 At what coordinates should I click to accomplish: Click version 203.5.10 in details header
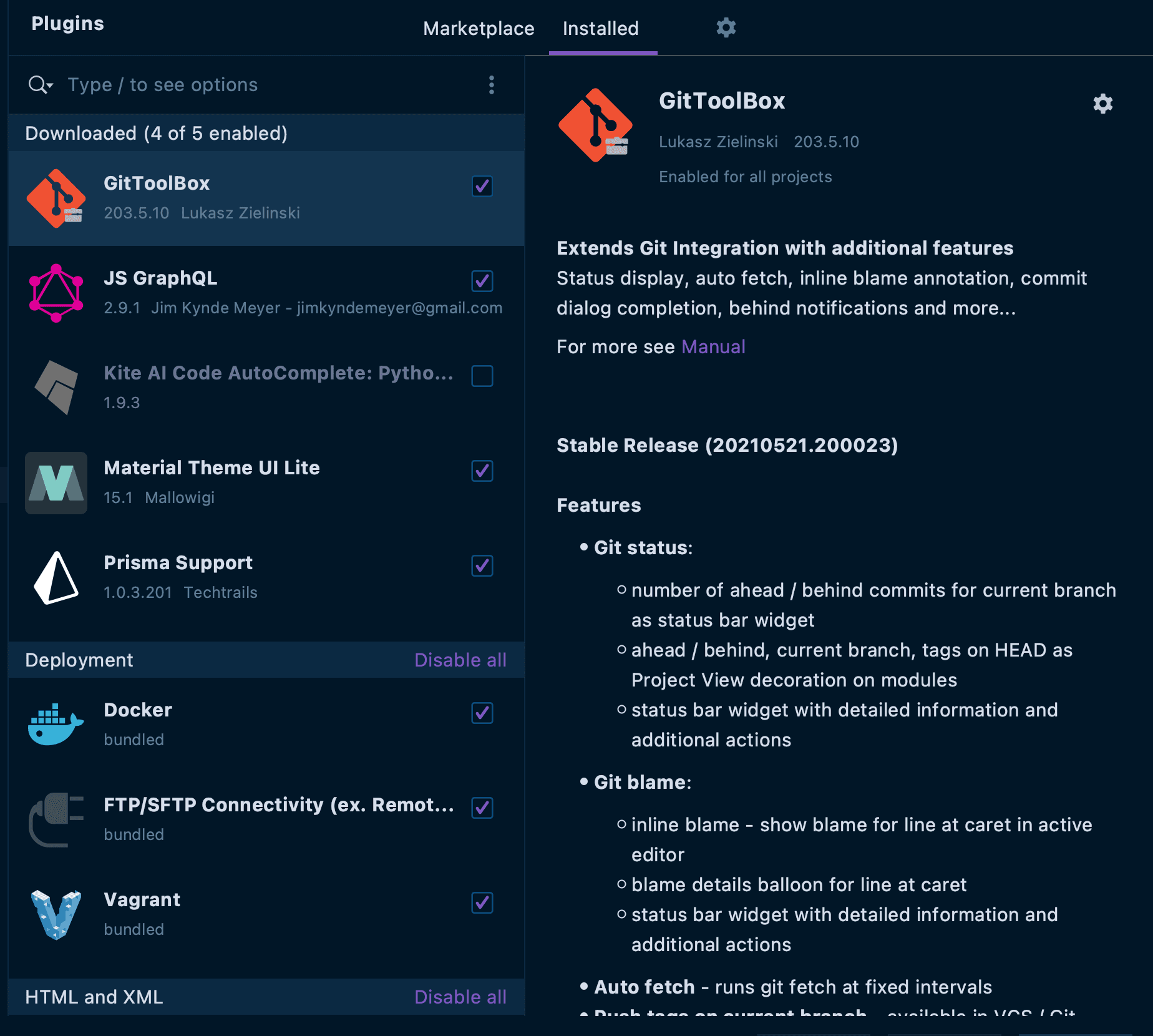[x=826, y=142]
